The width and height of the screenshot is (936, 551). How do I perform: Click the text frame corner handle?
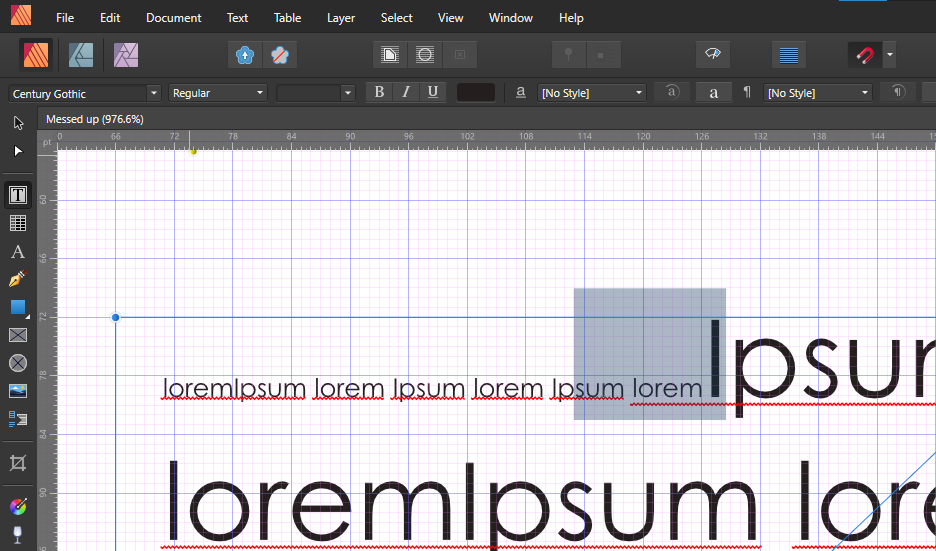point(115,318)
